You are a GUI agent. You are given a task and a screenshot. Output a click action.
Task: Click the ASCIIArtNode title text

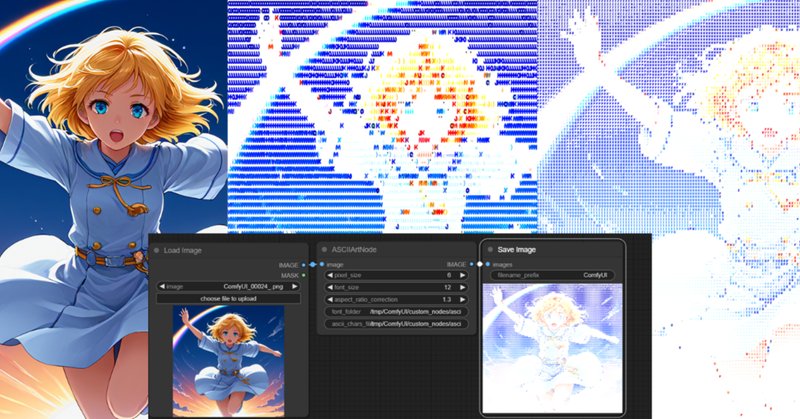click(x=354, y=250)
